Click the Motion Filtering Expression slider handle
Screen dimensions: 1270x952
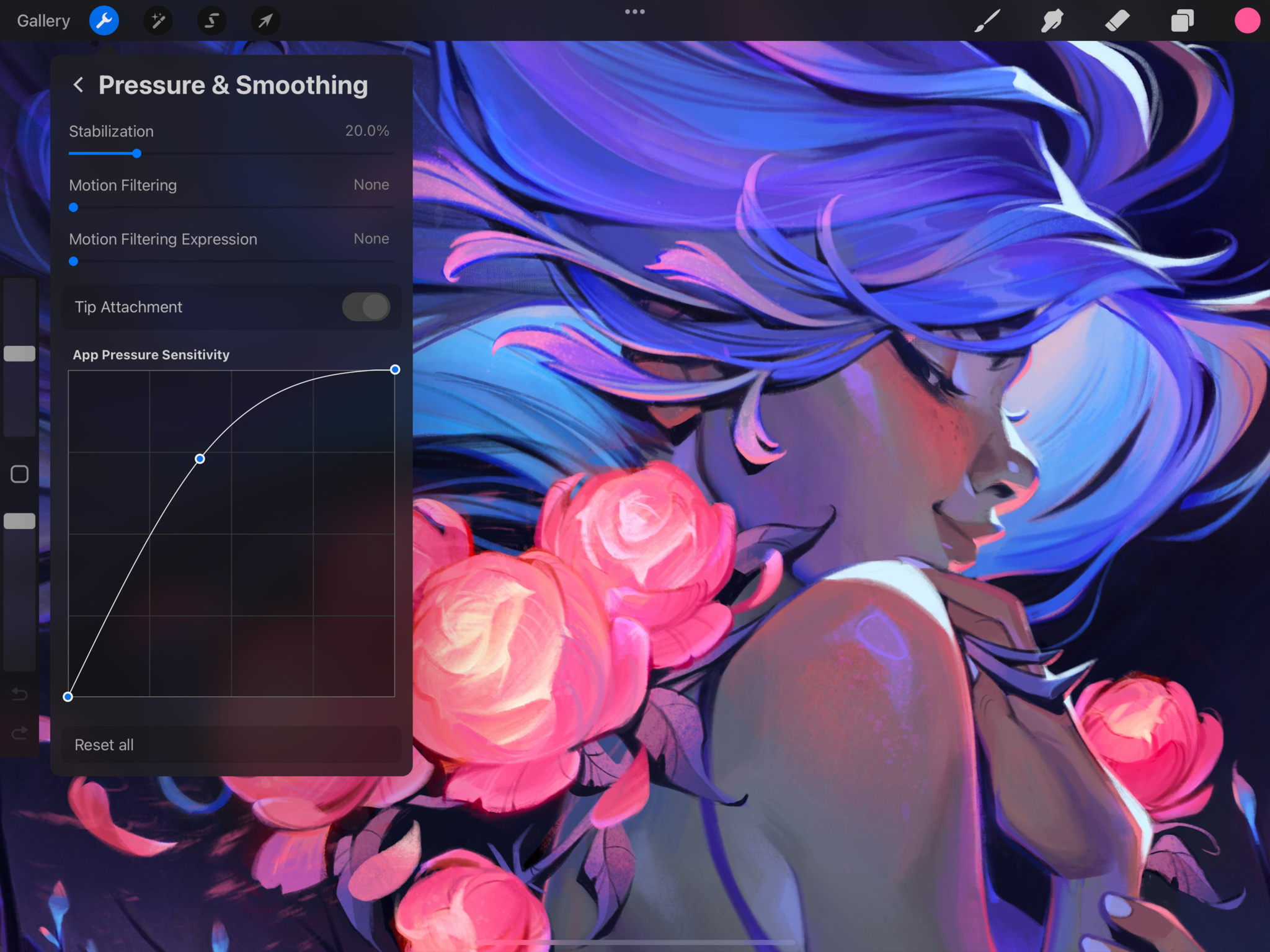pyautogui.click(x=73, y=261)
